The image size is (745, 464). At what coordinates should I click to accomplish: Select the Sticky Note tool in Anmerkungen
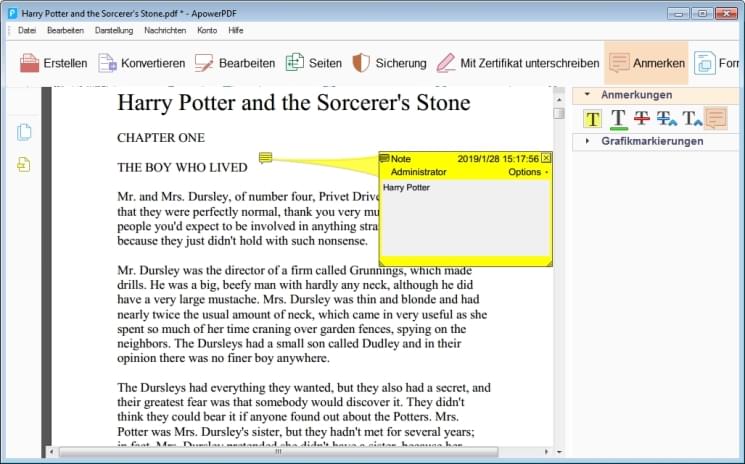(715, 119)
